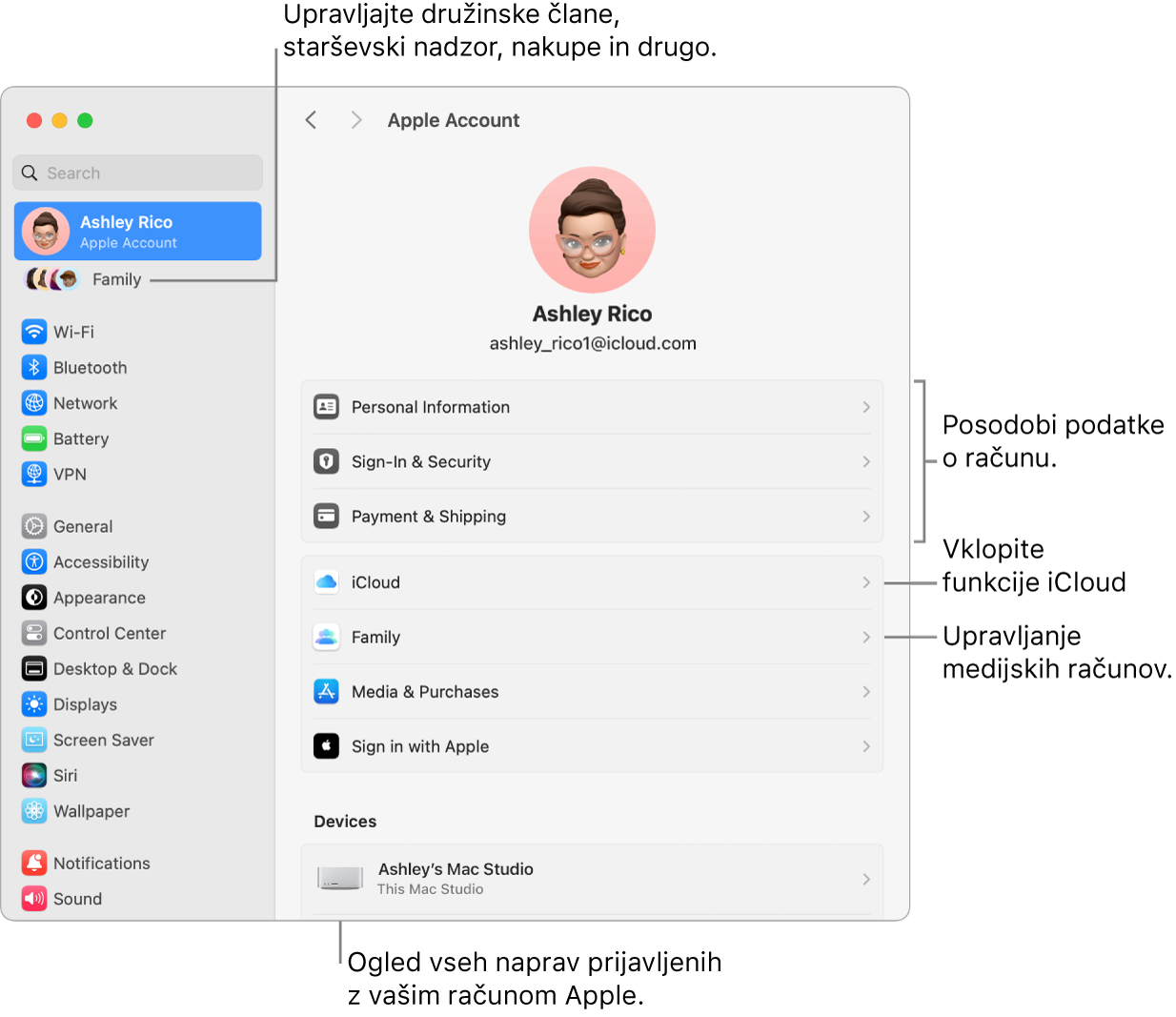
Task: Select Ashley Rico's Apple Account in the sidebar
Action: (x=137, y=231)
